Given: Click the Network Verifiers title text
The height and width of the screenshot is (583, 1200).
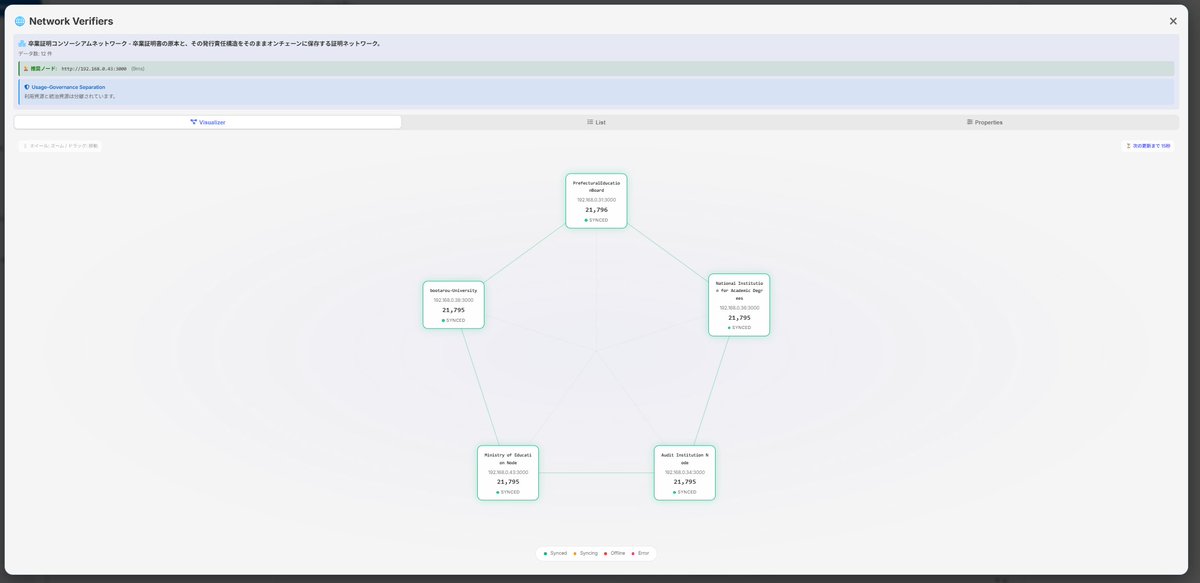Looking at the screenshot, I should point(71,21).
